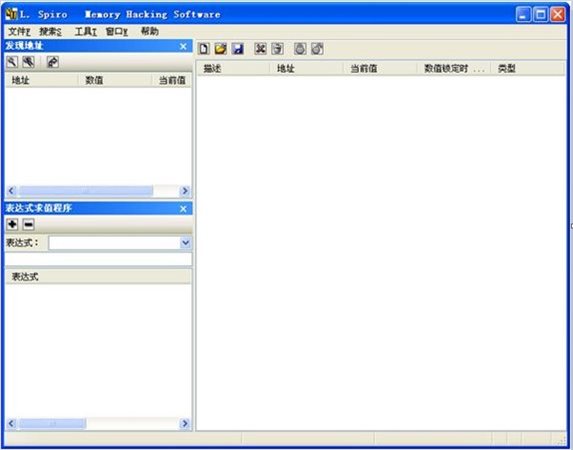Click right arrow of expression list scrollbar
573x450 pixels.
pyautogui.click(x=185, y=423)
